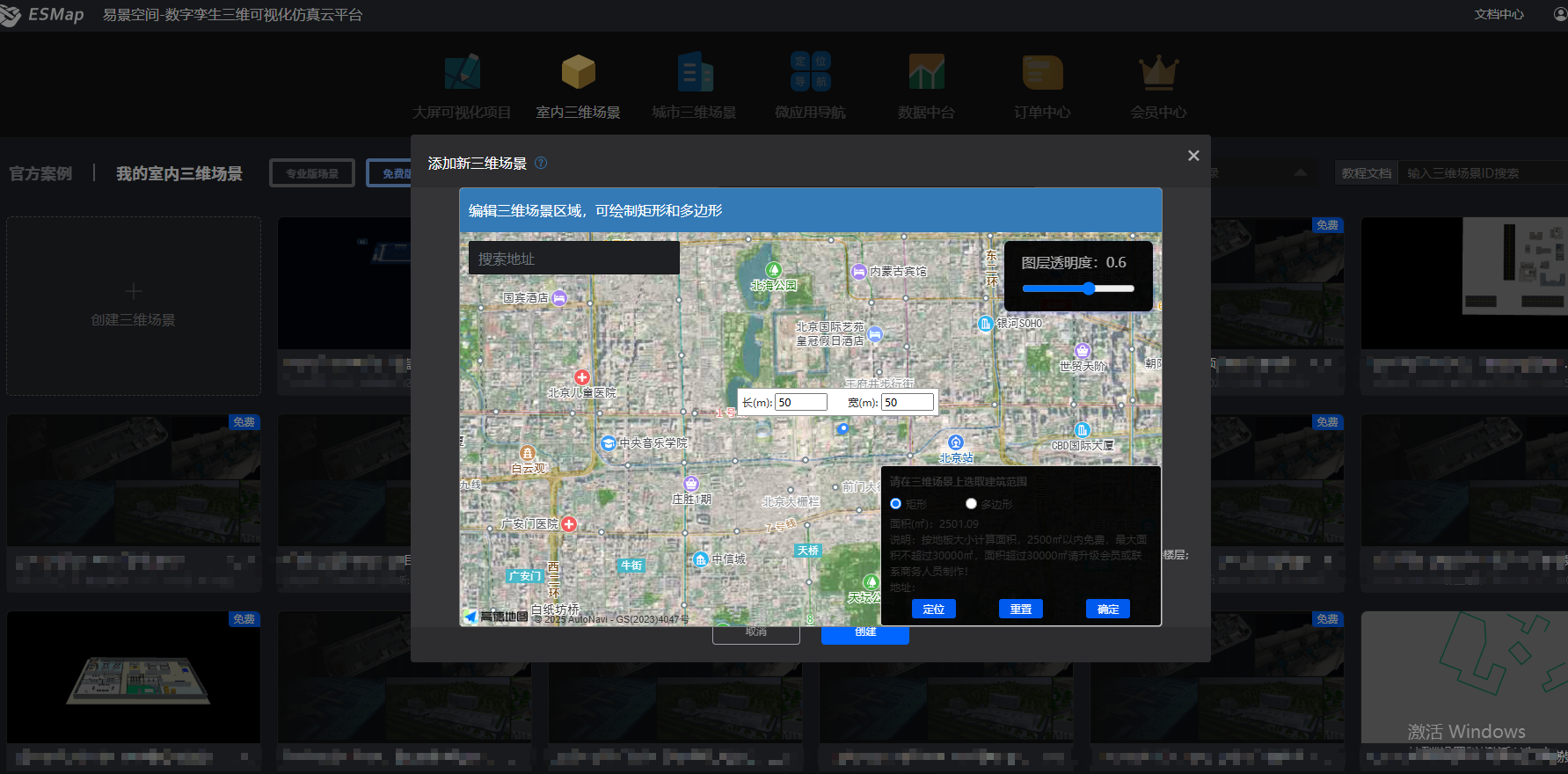This screenshot has height=774, width=1568.
Task: Click the 北京儿童医院 hospital marker
Action: tap(582, 377)
